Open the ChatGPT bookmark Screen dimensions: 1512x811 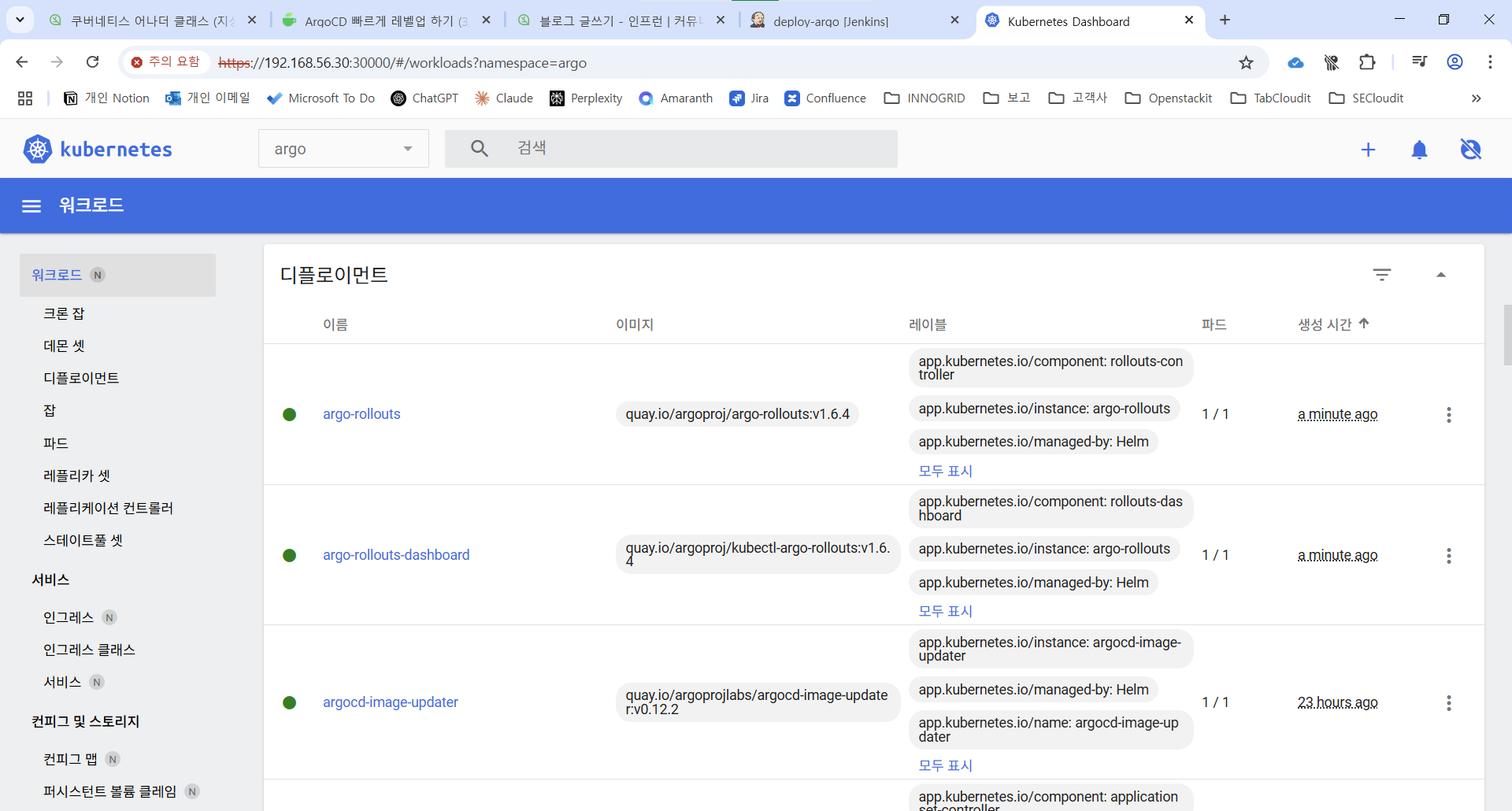[x=424, y=98]
